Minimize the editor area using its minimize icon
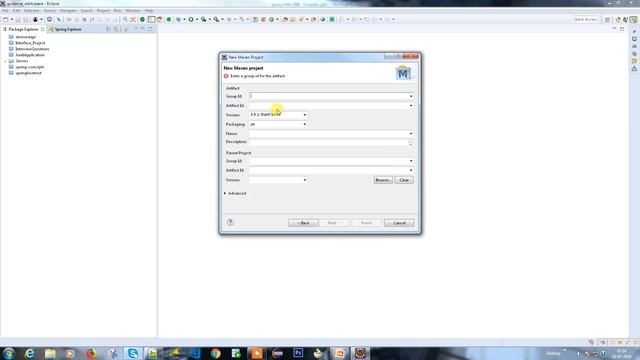This screenshot has width=640, height=360. [x=614, y=29]
